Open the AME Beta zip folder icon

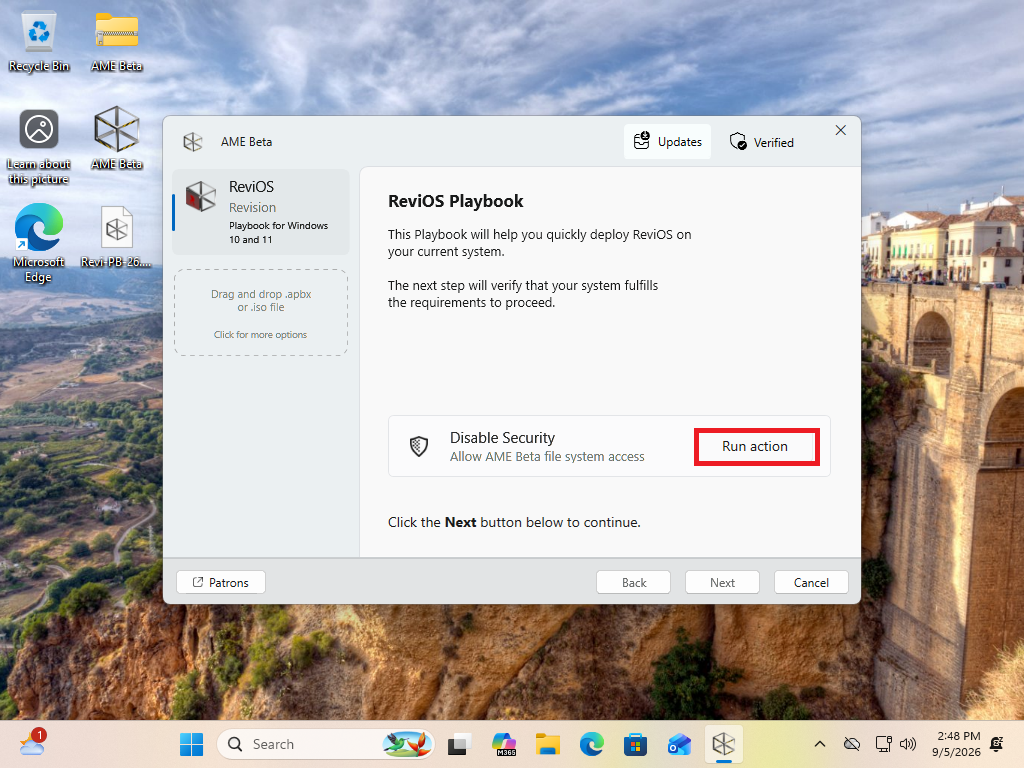pos(116,40)
